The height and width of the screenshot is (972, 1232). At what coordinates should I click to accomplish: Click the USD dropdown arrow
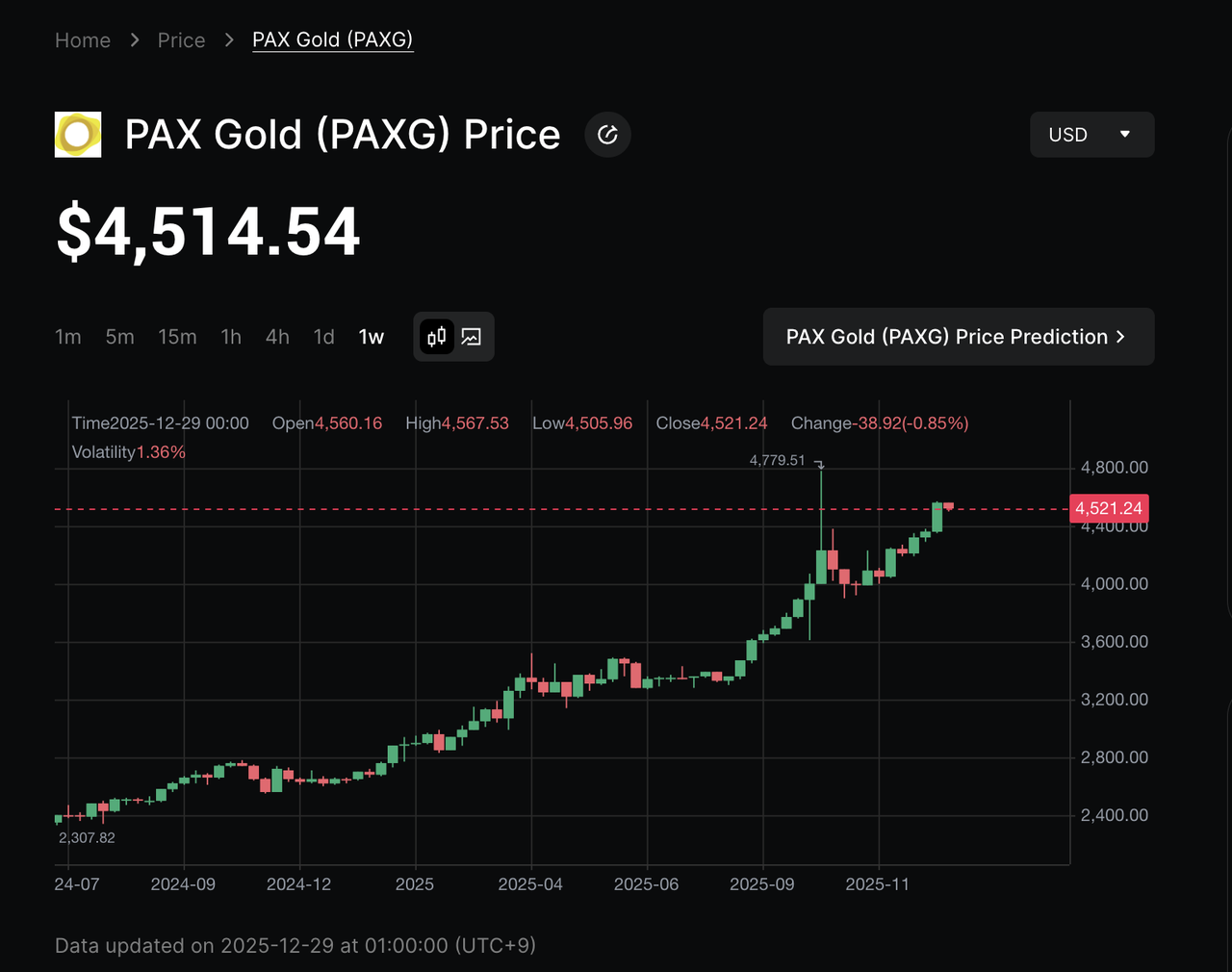point(1124,135)
